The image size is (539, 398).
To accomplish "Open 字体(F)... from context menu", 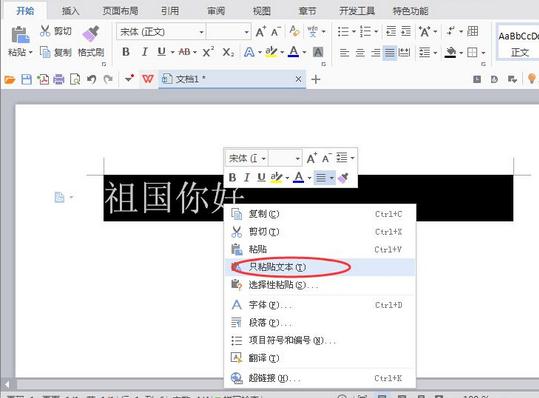I will point(320,305).
